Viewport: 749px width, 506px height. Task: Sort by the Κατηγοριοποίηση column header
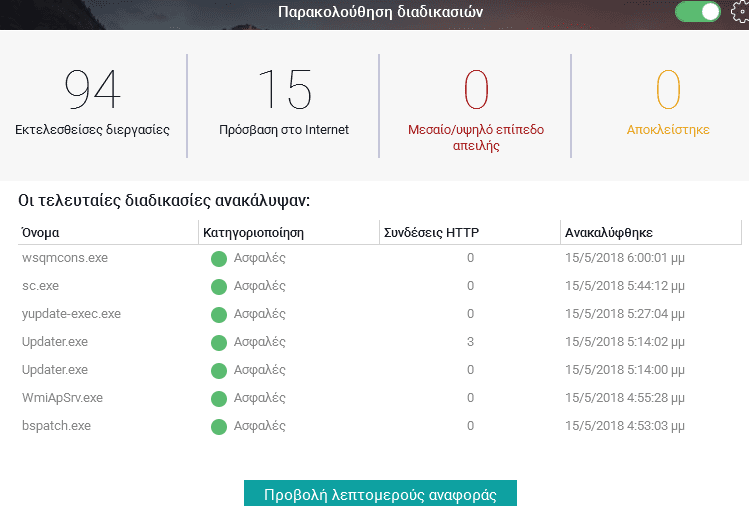(x=289, y=233)
